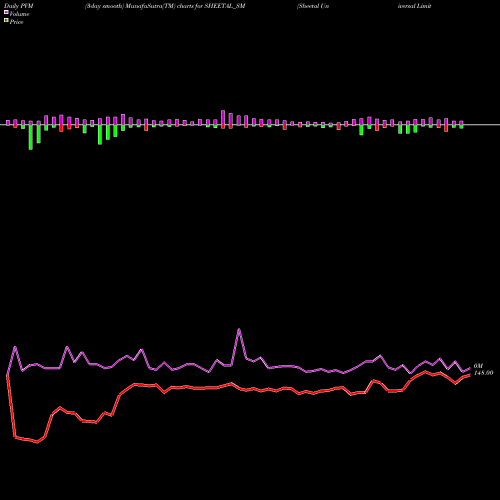
Task: Click the 'Daily PVM' title text
Action: point(19,6)
